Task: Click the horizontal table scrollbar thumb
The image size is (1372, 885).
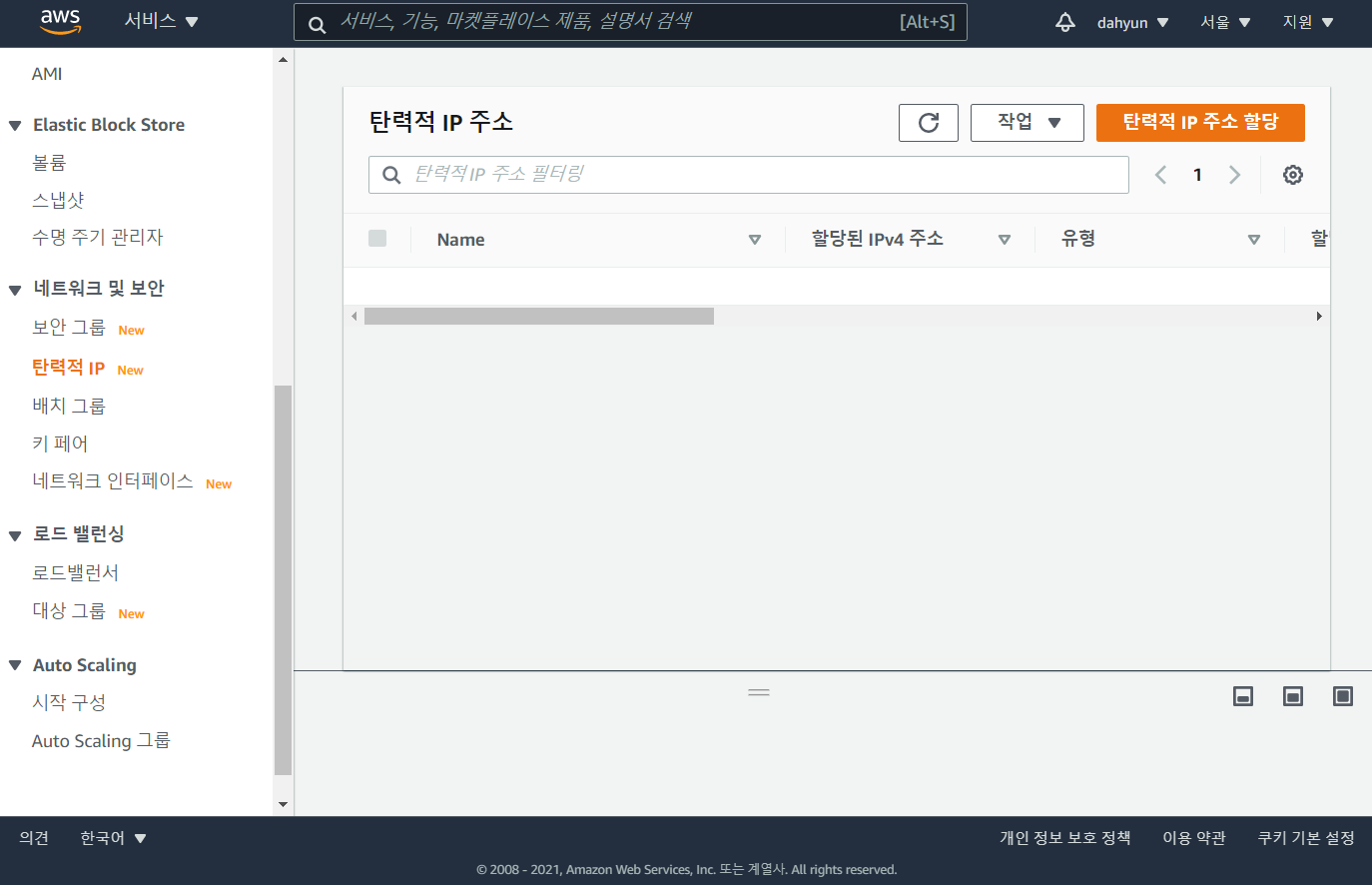Action: [539, 317]
